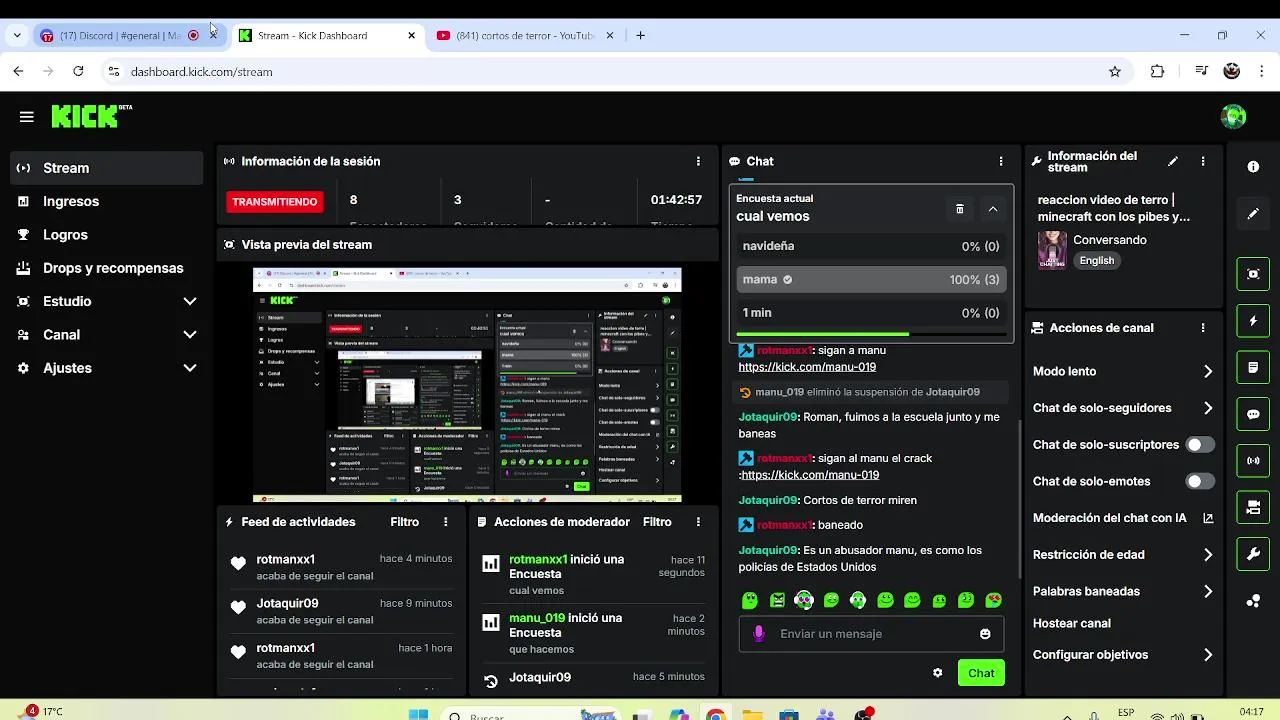Toggle the document/moderator actions icon in right sidebar
The width and height of the screenshot is (1280, 720).
point(1253,368)
